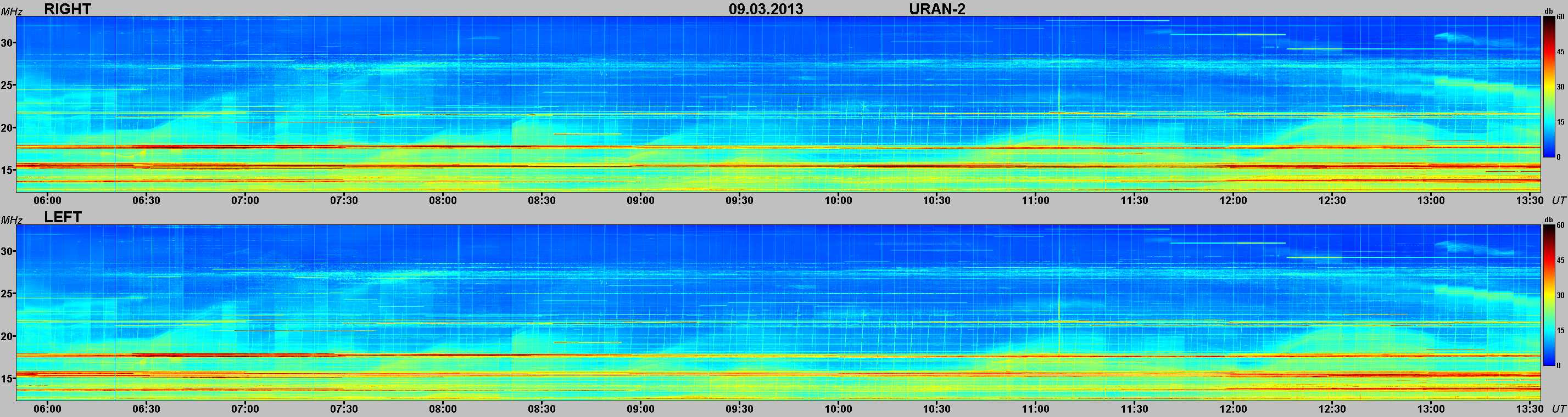Click the 08:00 time tick under the LEFT panel
This screenshot has width=1568, height=417.
(443, 408)
